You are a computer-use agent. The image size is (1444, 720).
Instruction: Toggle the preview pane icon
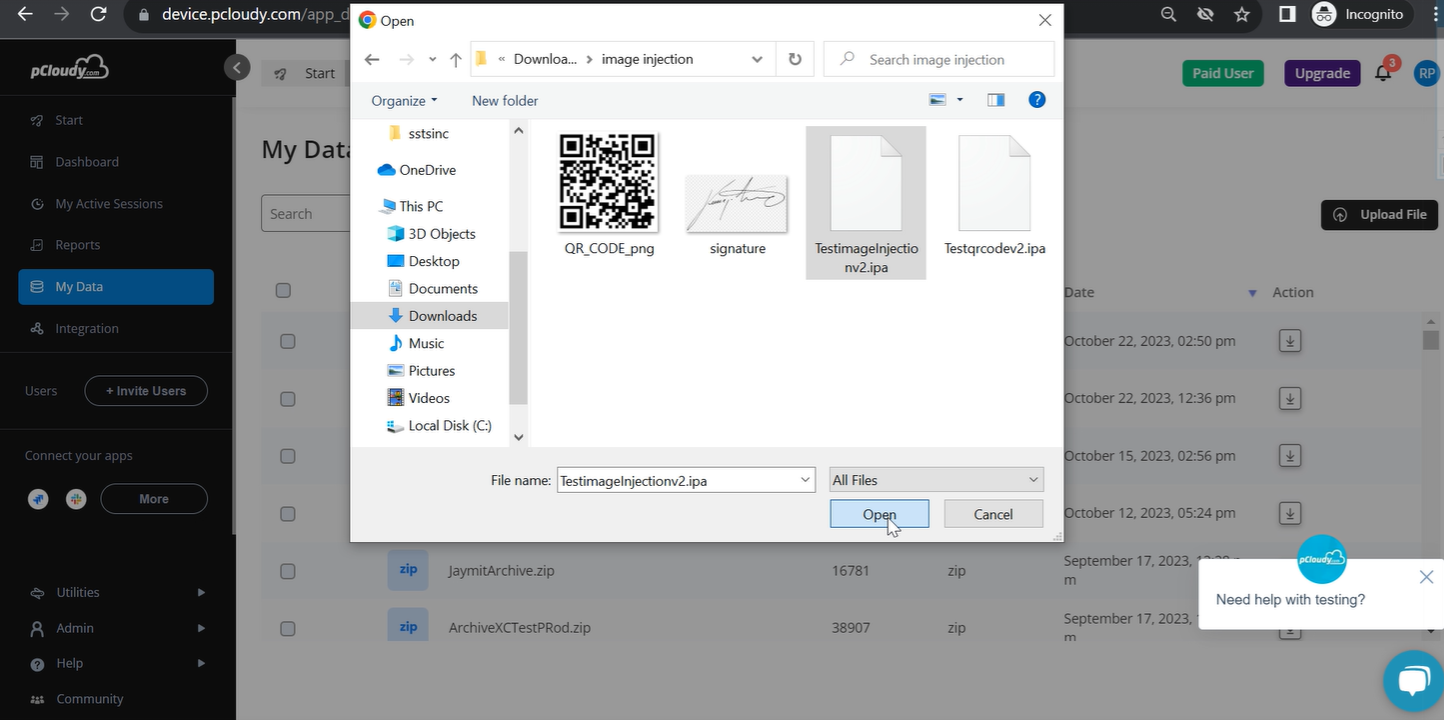pos(995,100)
